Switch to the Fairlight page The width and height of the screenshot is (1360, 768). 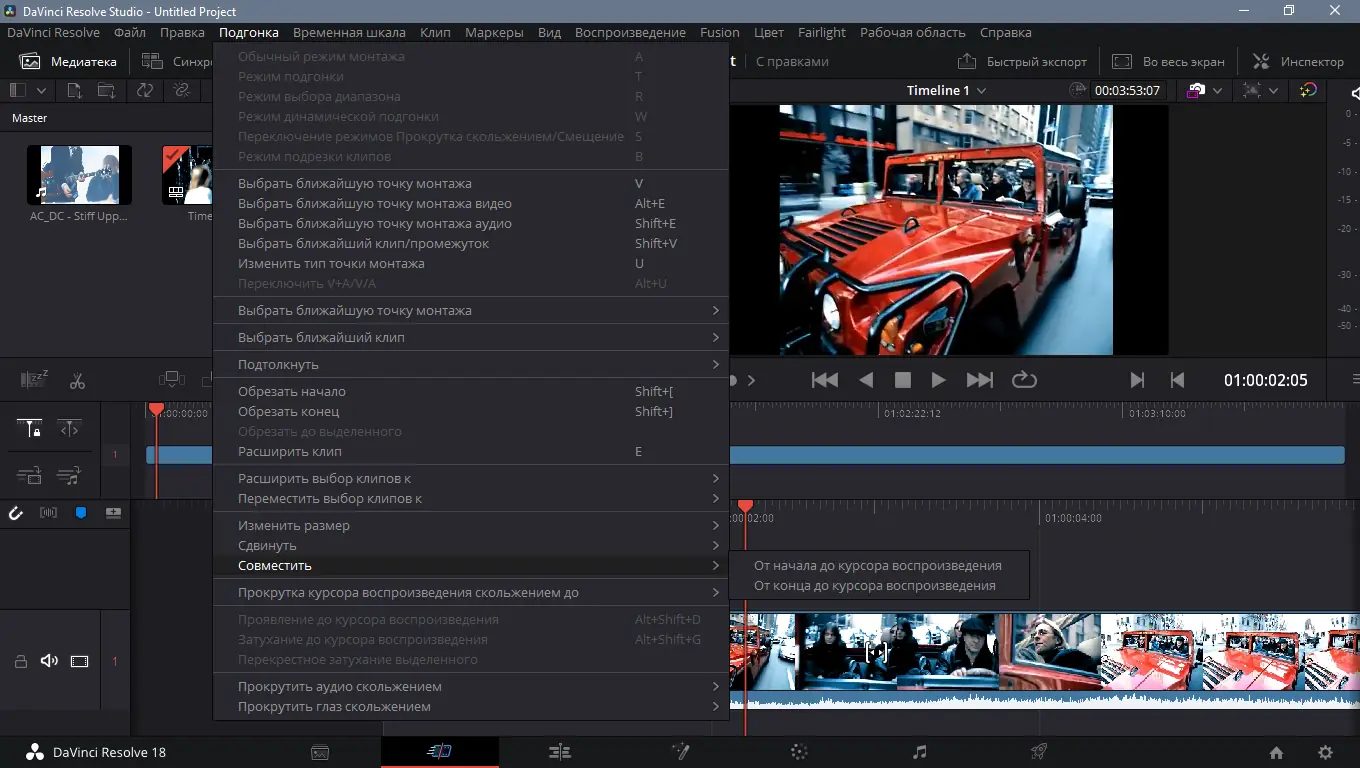[x=919, y=751]
